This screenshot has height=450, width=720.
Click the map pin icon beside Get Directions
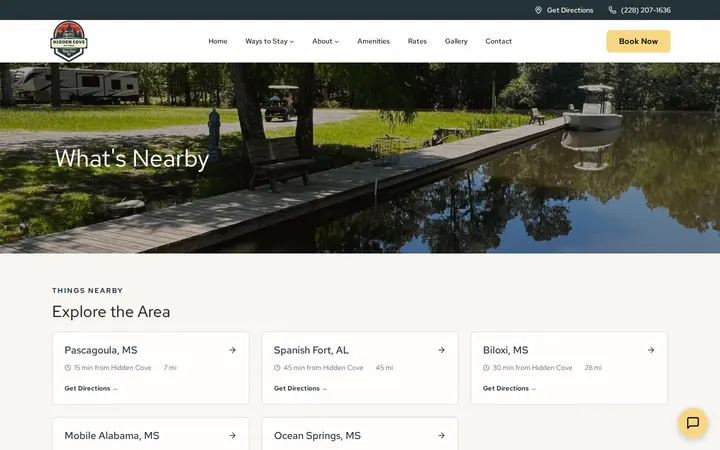[538, 10]
